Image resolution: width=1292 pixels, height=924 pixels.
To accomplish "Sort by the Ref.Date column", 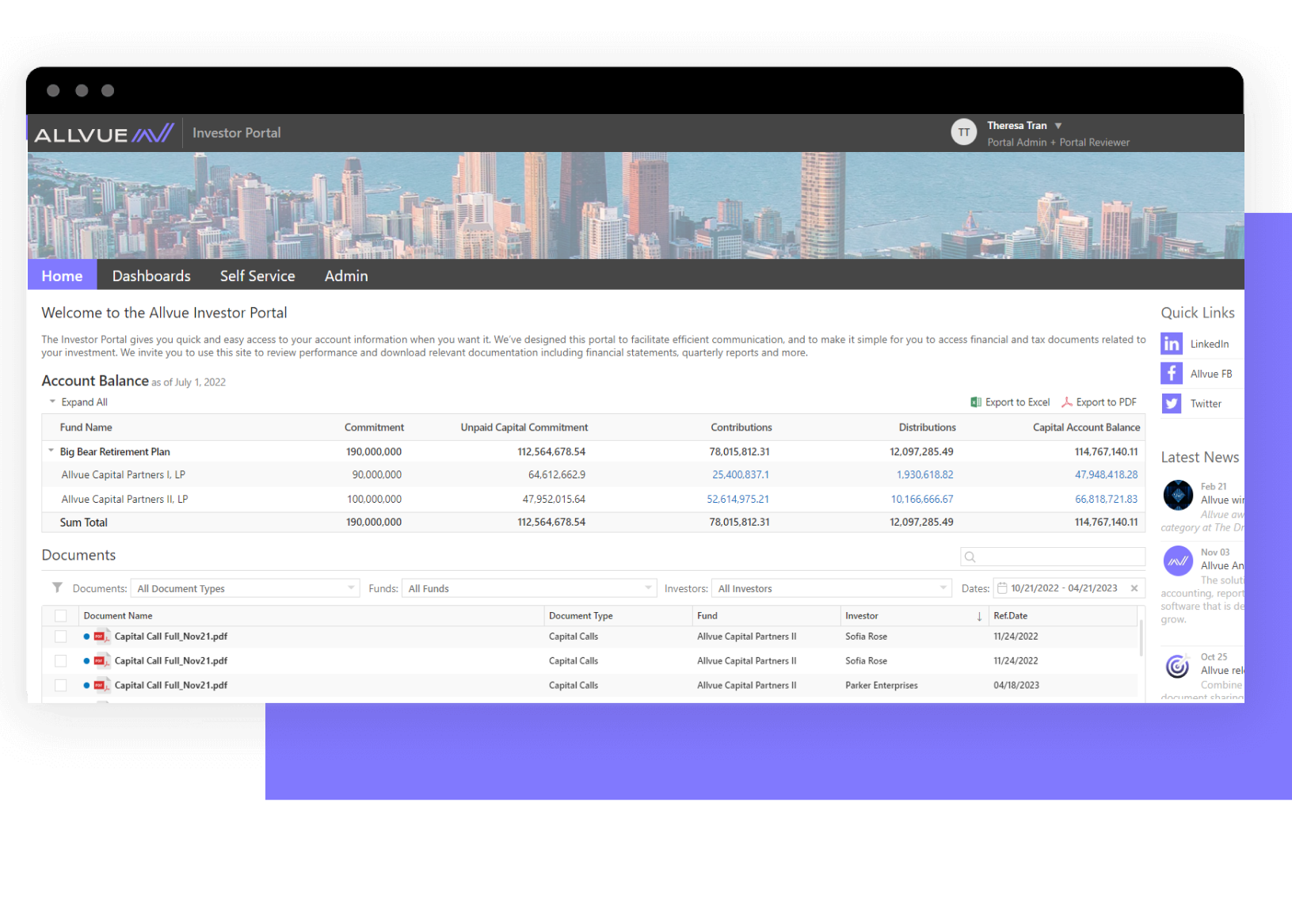I will point(1011,616).
